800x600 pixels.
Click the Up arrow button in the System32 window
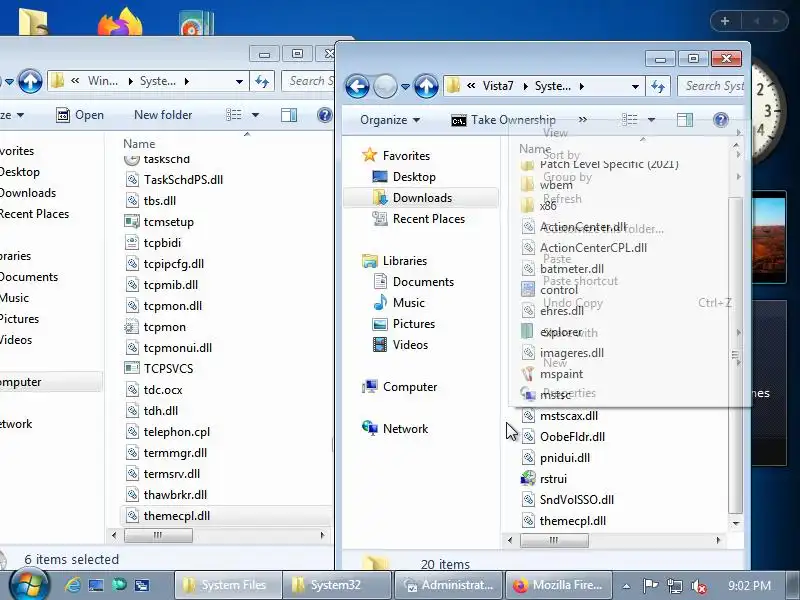pos(30,81)
